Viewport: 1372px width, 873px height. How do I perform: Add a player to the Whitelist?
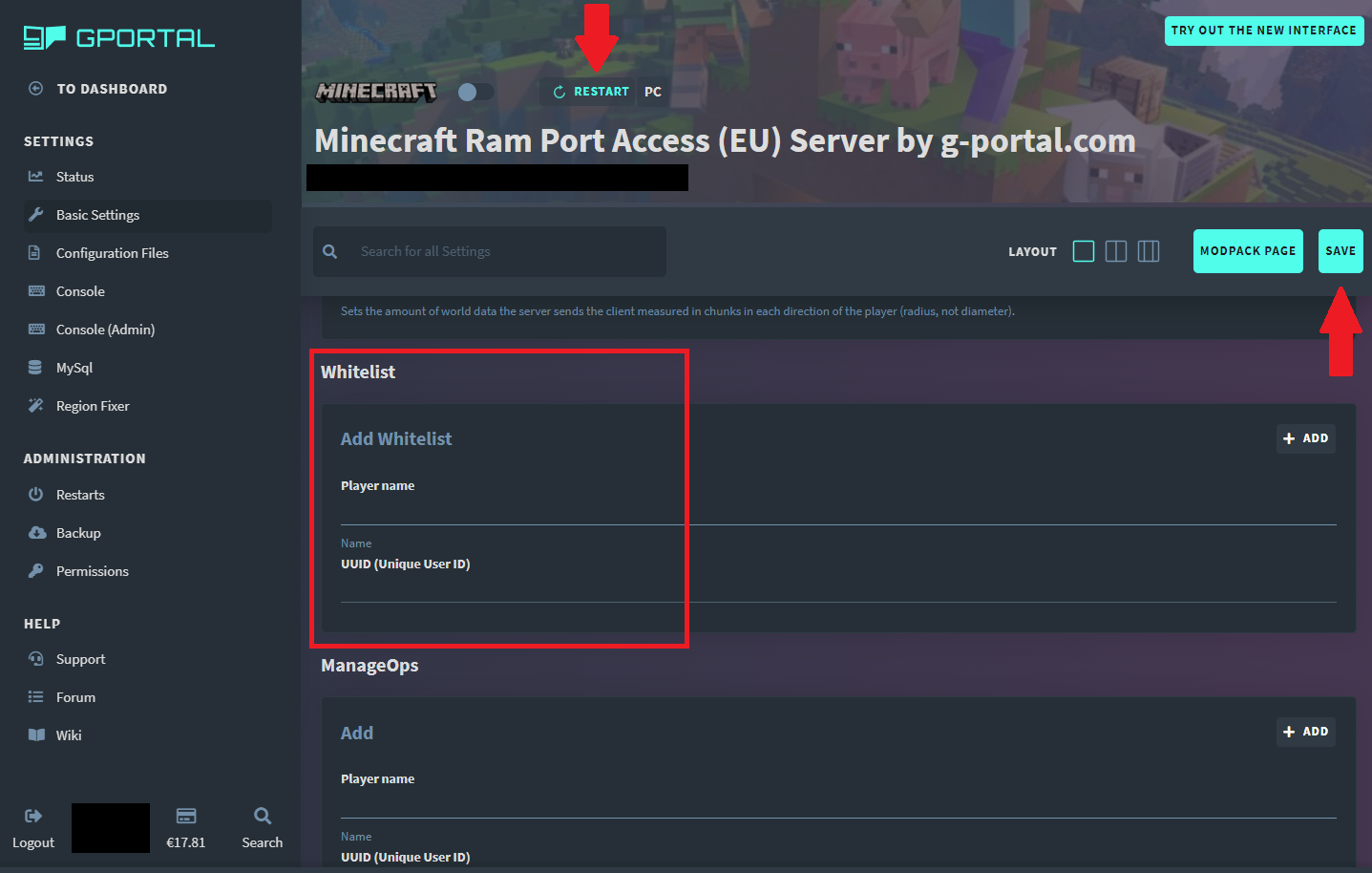[x=1305, y=438]
